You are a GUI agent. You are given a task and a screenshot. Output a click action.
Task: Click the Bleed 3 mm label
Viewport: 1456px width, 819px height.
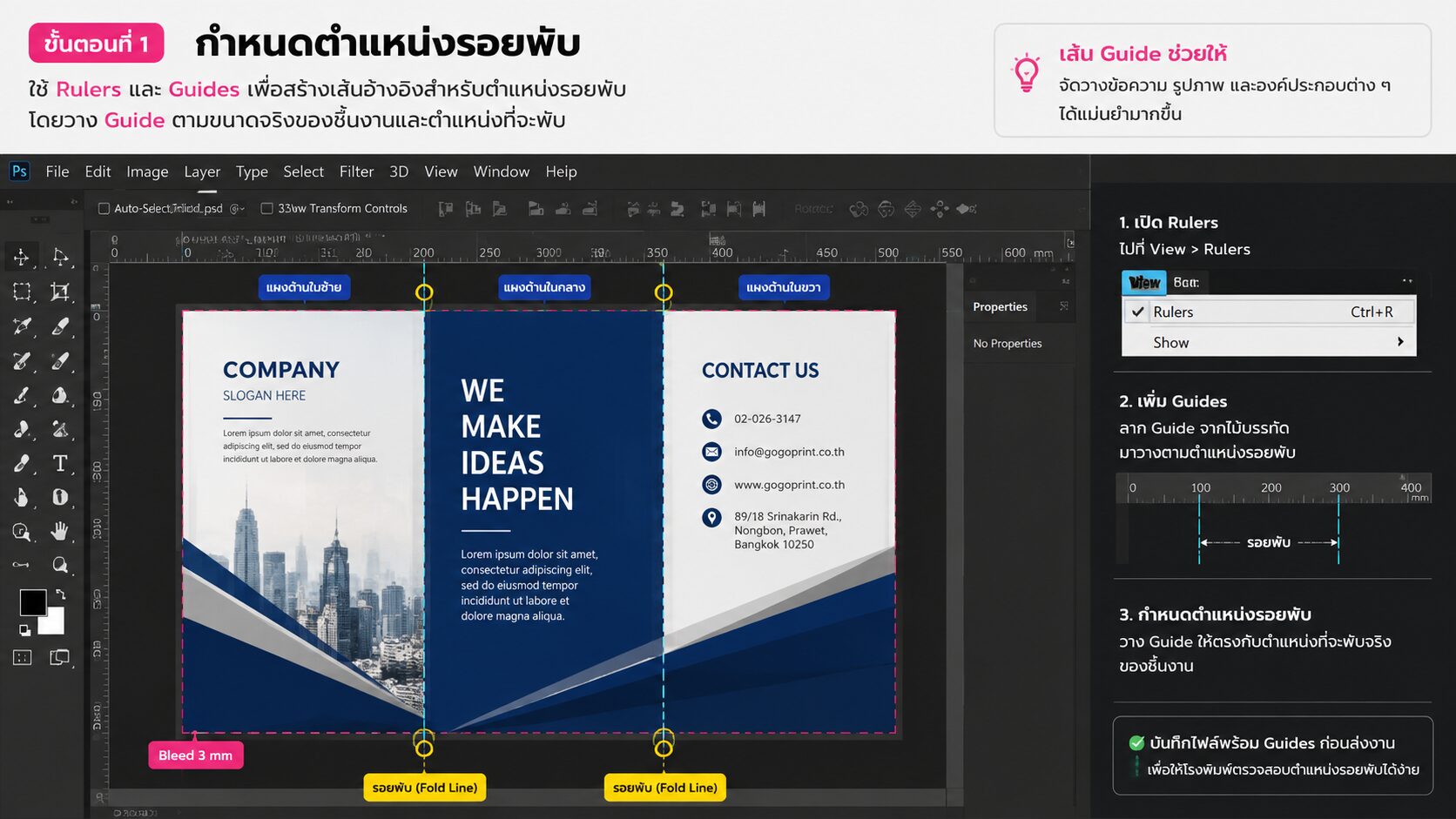pyautogui.click(x=195, y=755)
